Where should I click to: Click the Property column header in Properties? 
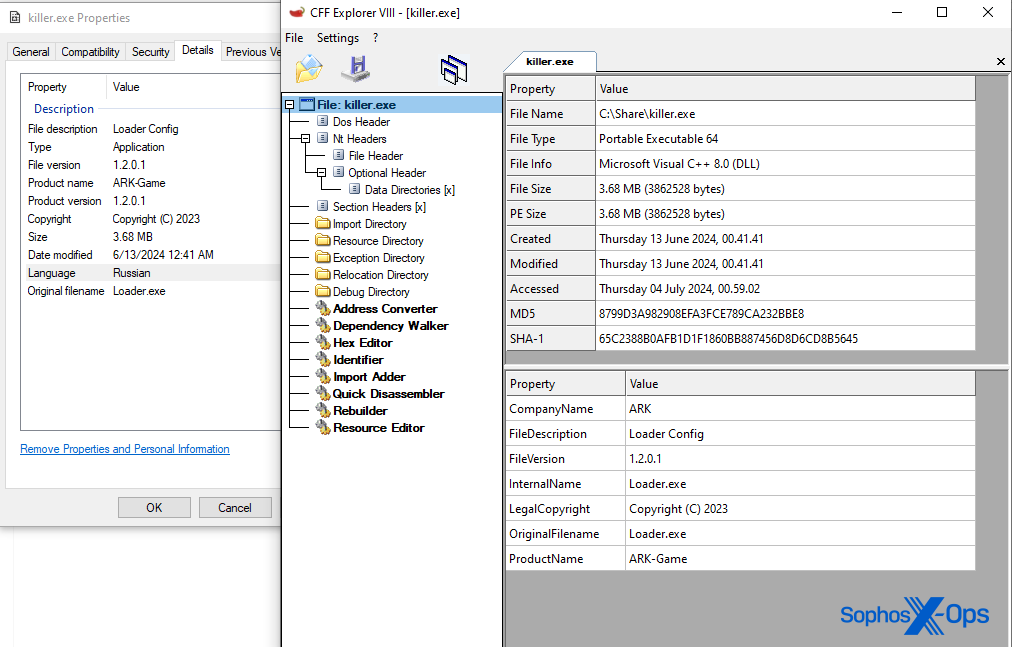pyautogui.click(x=65, y=87)
